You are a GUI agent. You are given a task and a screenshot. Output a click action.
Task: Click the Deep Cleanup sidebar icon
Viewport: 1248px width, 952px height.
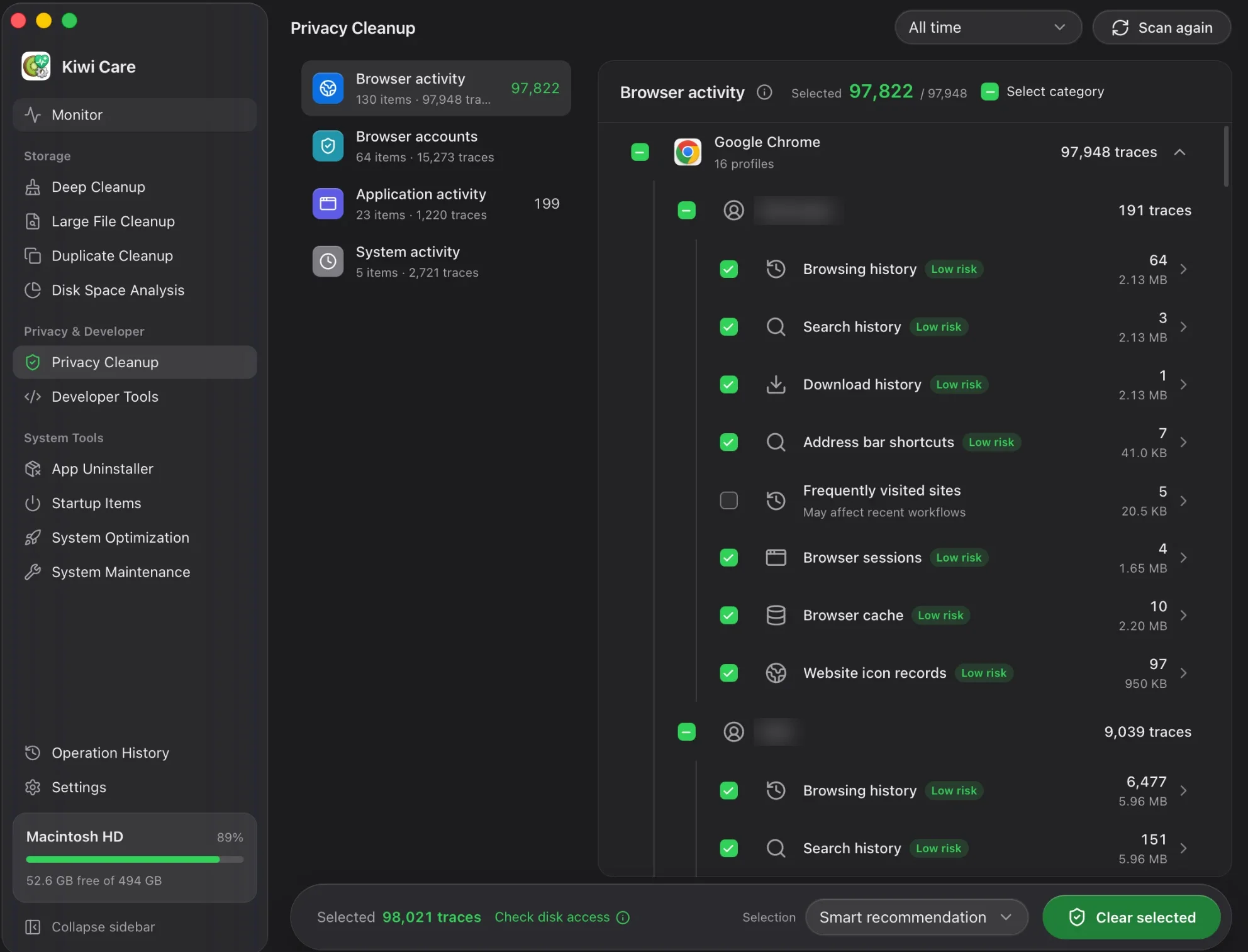[33, 187]
